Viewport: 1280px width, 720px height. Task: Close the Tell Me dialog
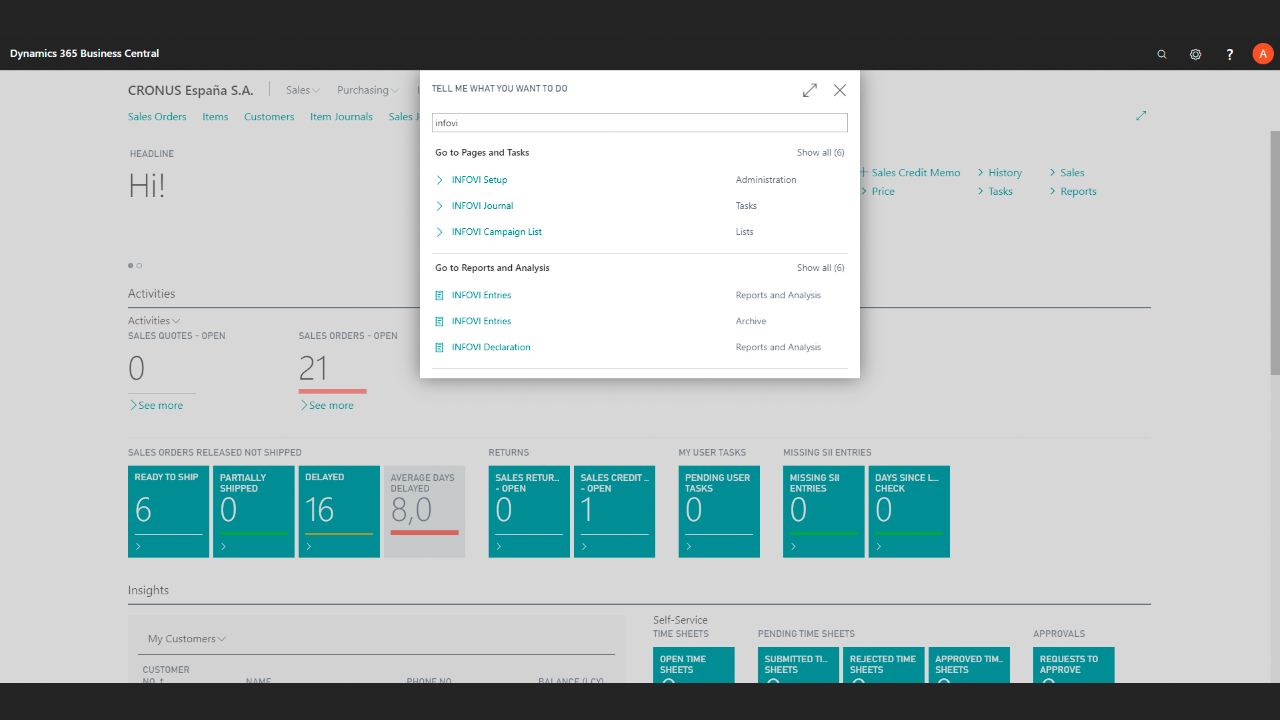pyautogui.click(x=840, y=90)
